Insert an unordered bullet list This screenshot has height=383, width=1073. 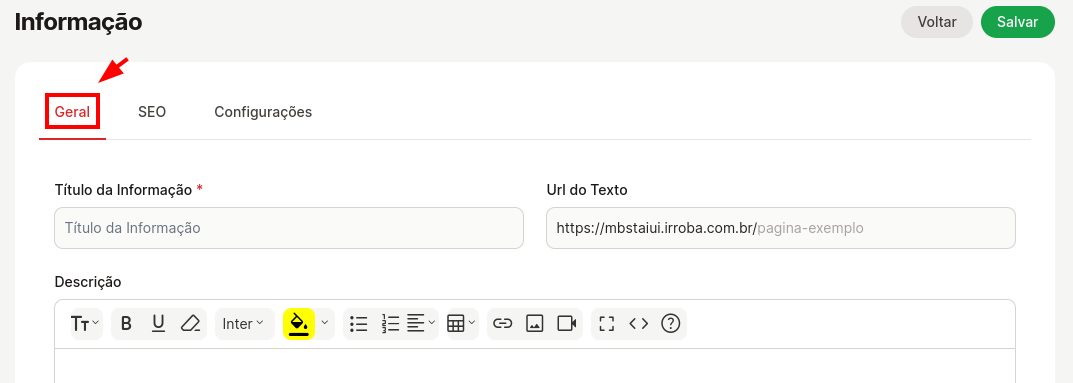[x=359, y=323]
